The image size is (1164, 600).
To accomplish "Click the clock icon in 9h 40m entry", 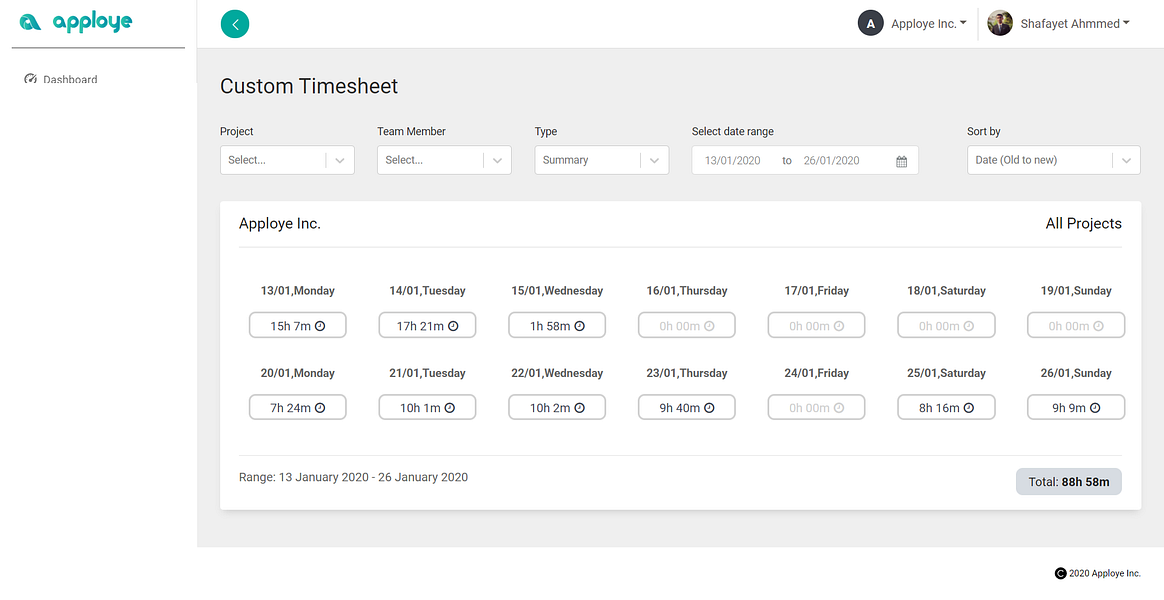I will pyautogui.click(x=709, y=408).
